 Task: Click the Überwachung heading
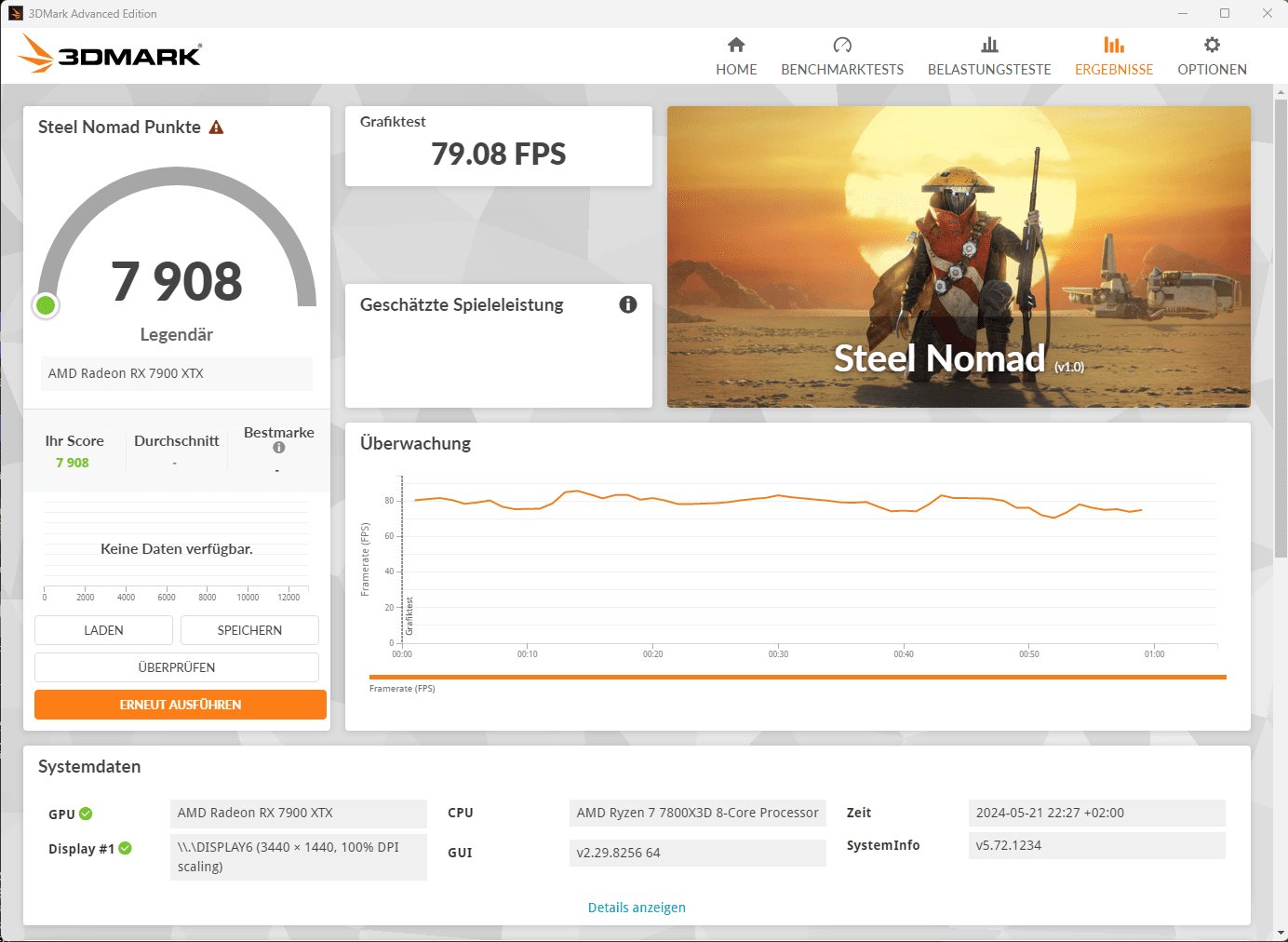click(416, 443)
